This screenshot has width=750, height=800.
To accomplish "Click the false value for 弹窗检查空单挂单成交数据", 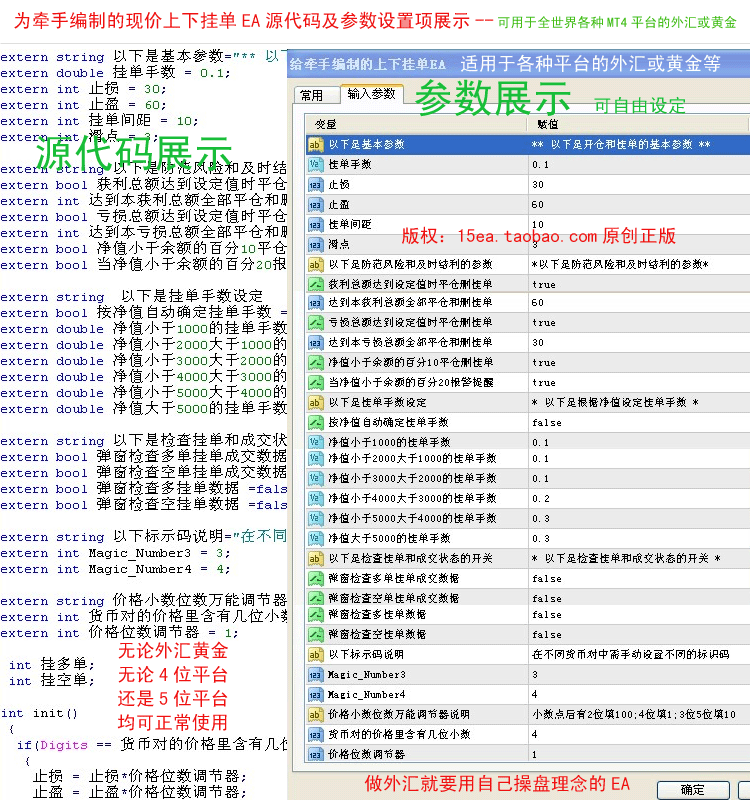I will click(547, 598).
